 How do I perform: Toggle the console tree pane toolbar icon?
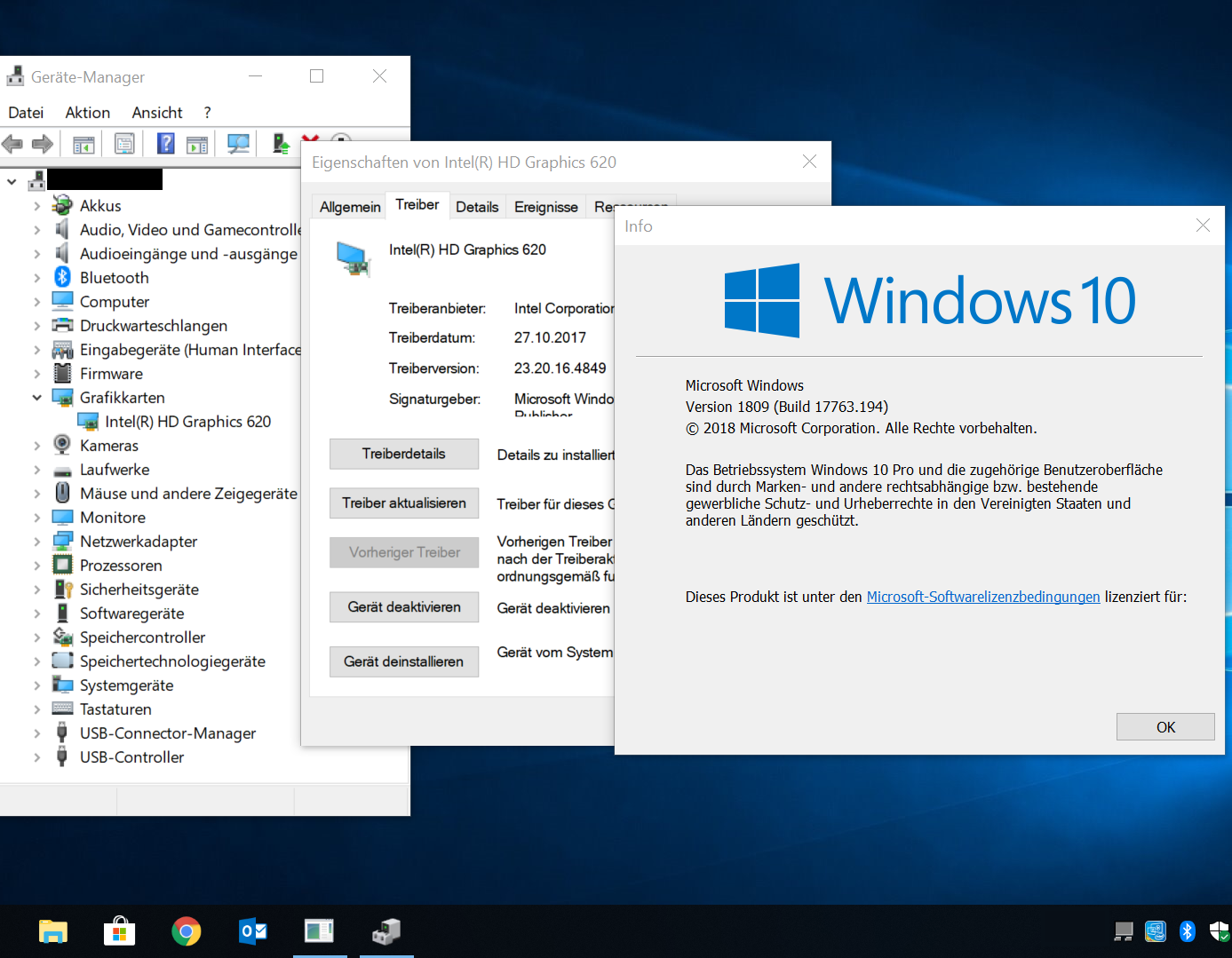[x=83, y=144]
